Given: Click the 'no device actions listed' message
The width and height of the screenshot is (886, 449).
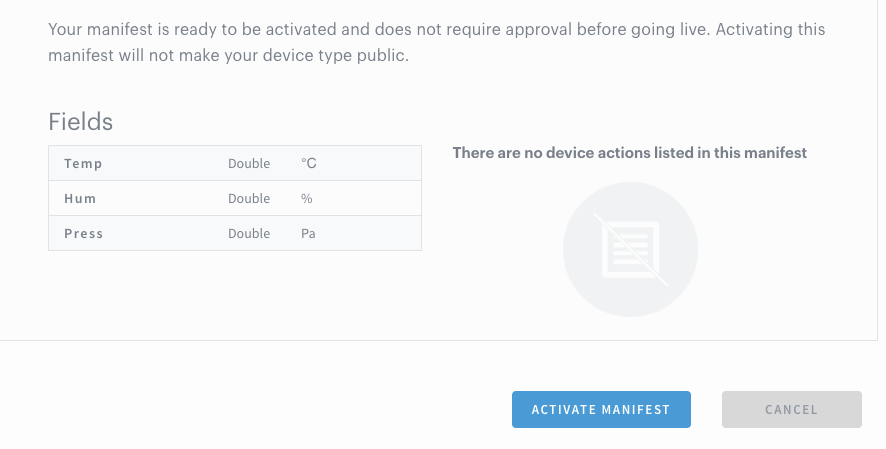Looking at the screenshot, I should point(629,153).
